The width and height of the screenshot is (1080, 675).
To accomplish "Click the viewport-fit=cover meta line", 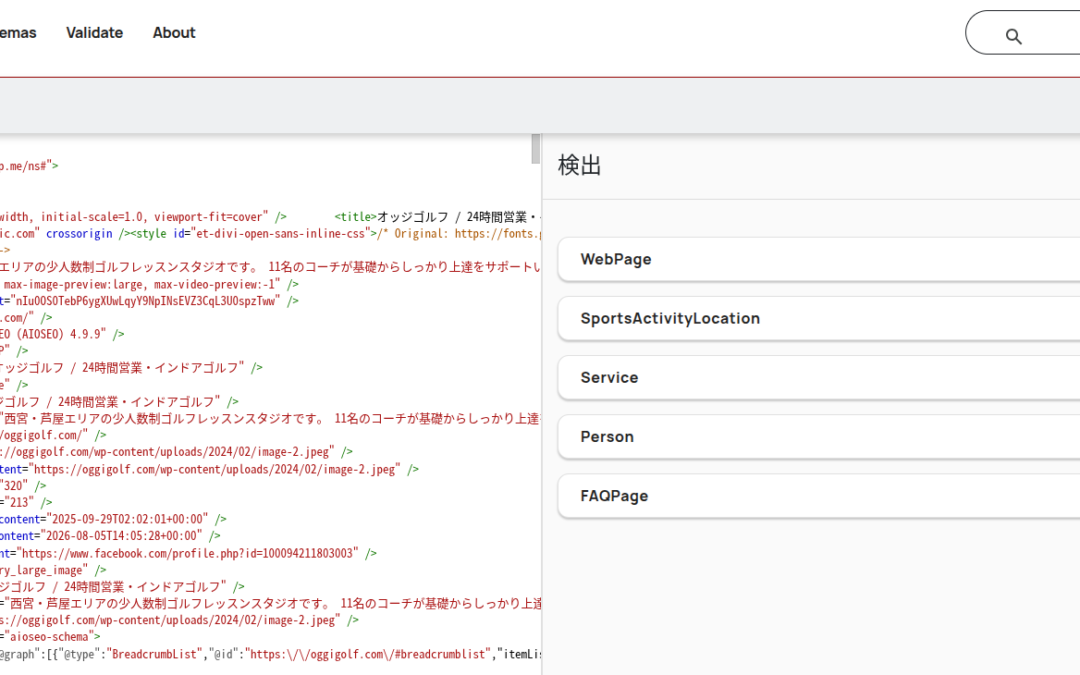I will tap(143, 217).
